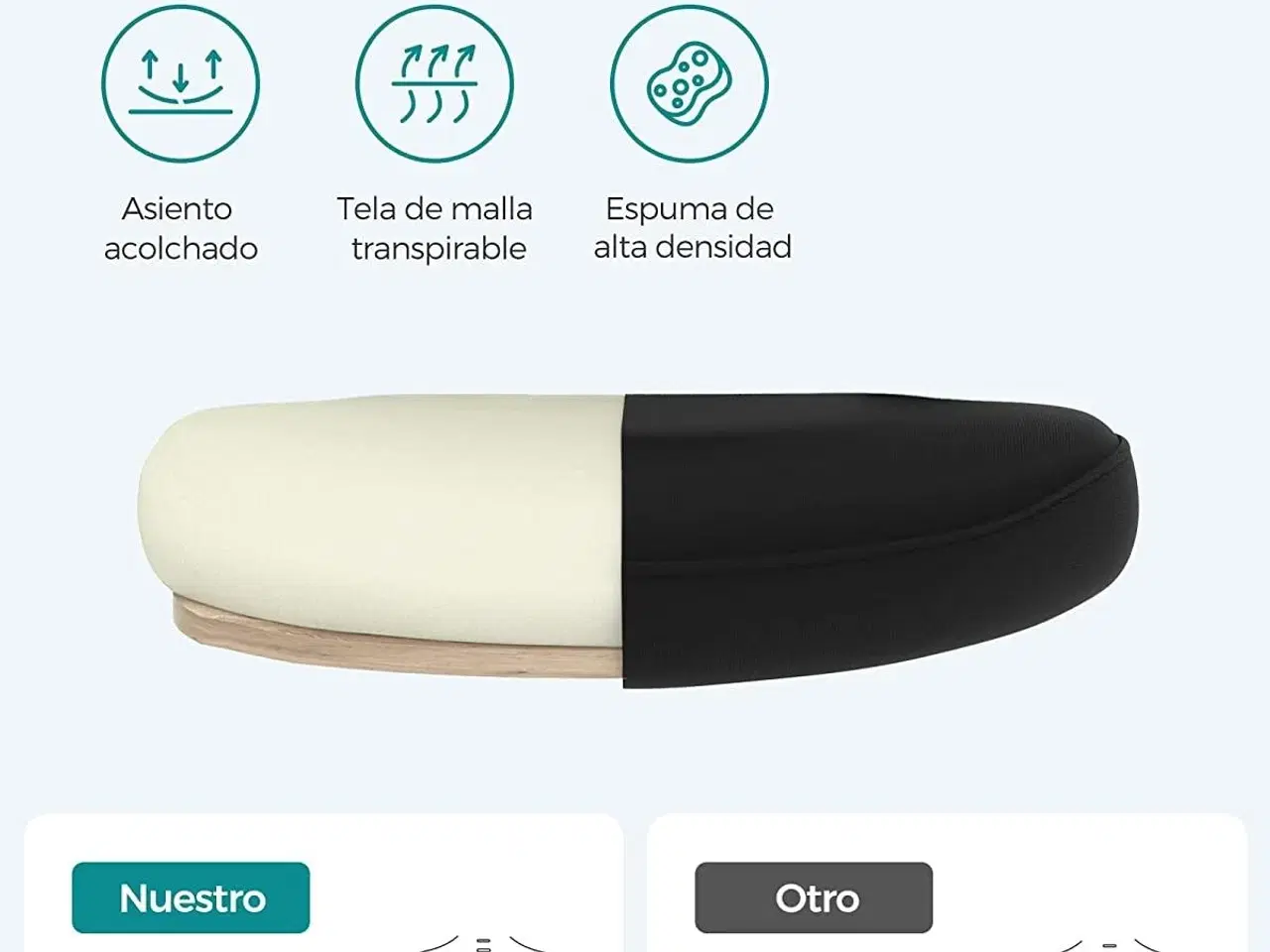Click the white card panel around Otro badge
This screenshot has height=952, width=1270.
coord(947,883)
